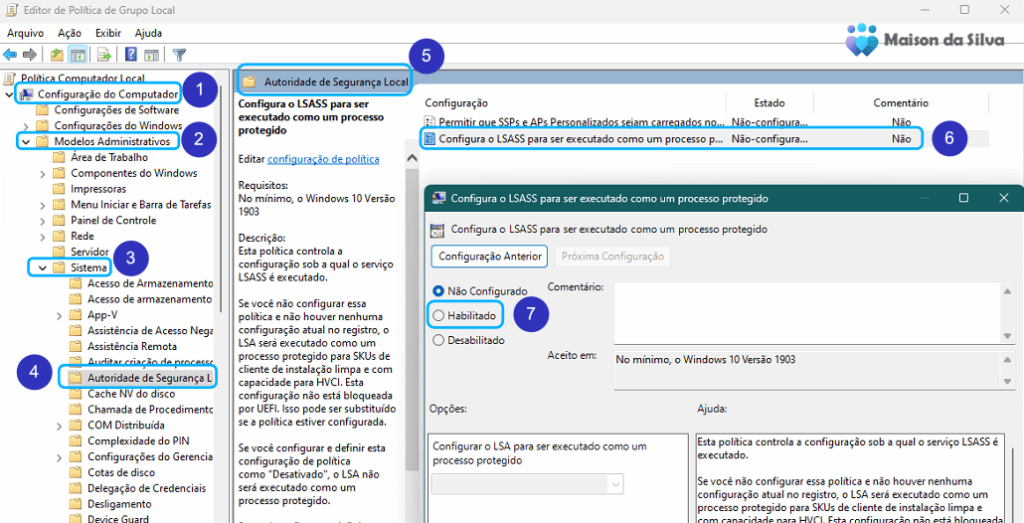Click the folder icon beside Impressoras
Screen dimensions: 1024x523
coord(59,189)
